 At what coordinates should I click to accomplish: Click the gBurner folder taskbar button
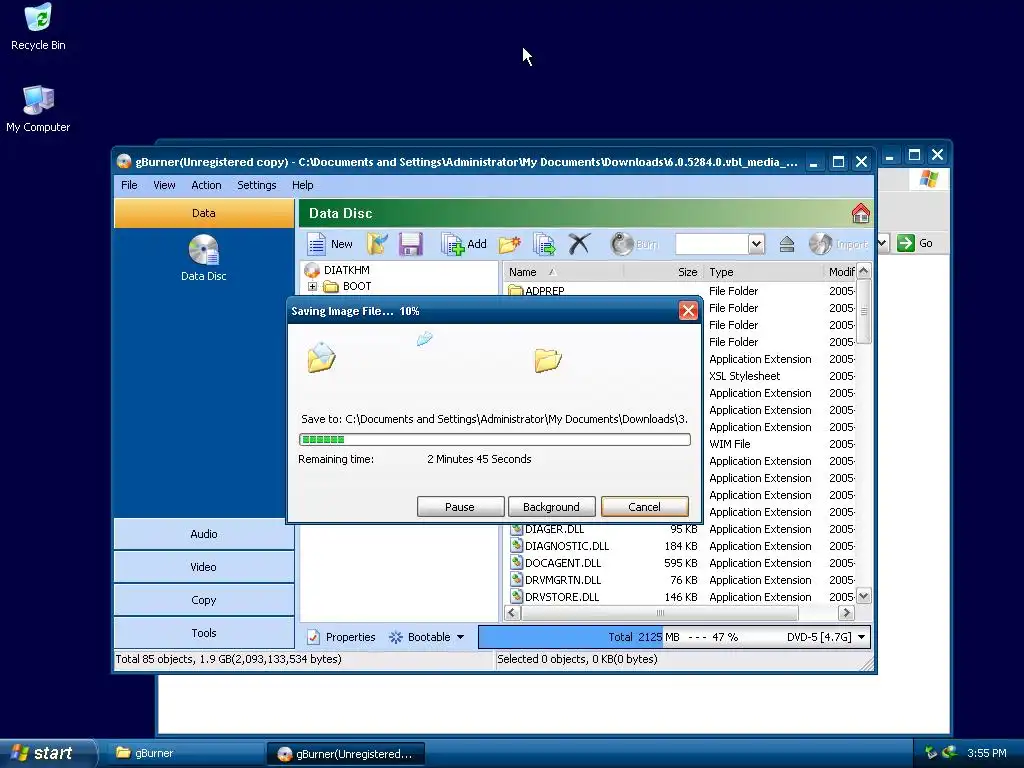click(186, 753)
